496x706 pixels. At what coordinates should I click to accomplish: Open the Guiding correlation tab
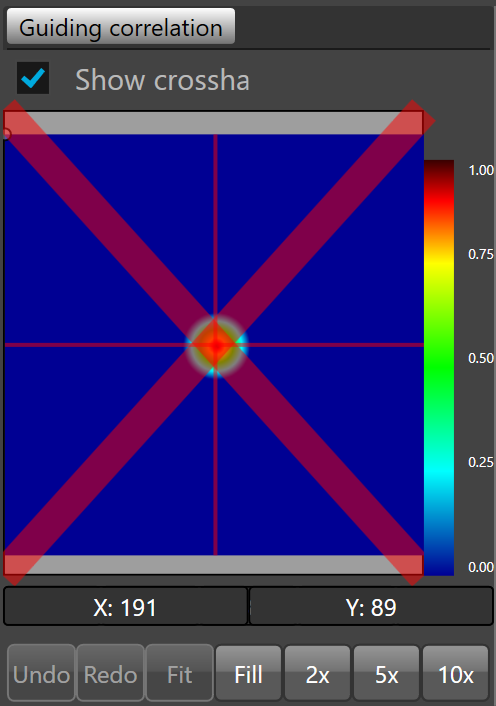pos(121,26)
